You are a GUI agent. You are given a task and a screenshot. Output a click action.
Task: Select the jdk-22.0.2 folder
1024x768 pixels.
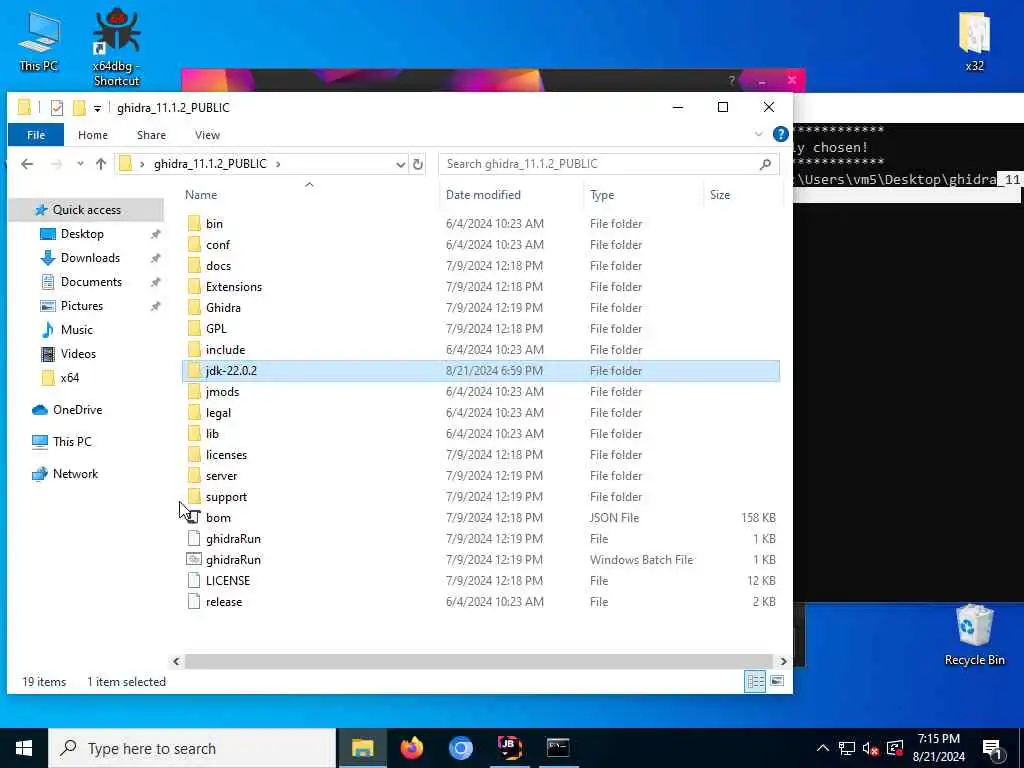(481, 371)
